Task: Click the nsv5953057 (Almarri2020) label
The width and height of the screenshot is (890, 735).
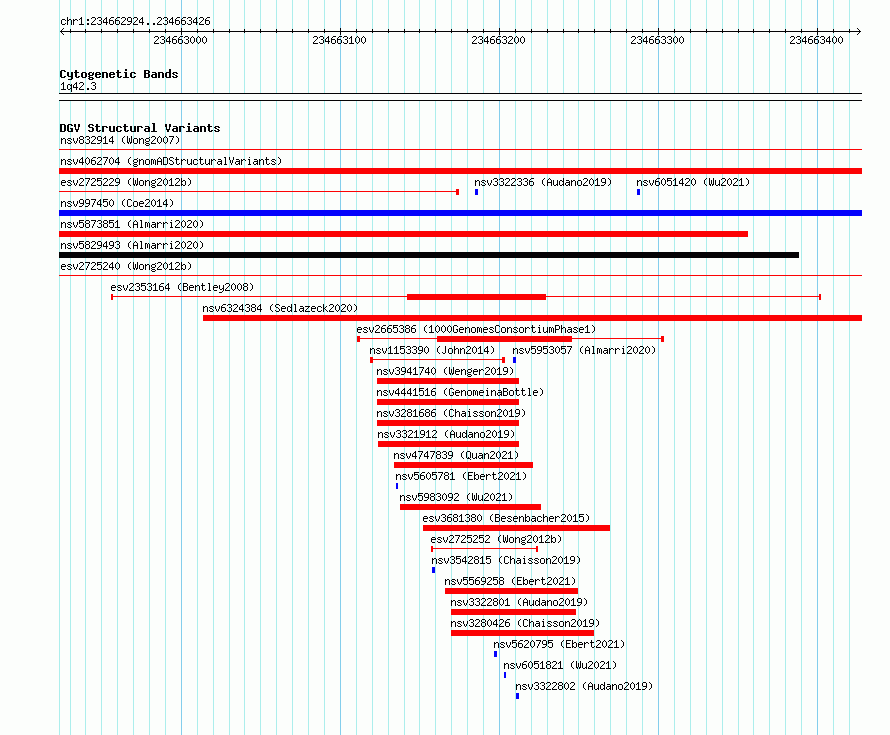Action: 584,350
